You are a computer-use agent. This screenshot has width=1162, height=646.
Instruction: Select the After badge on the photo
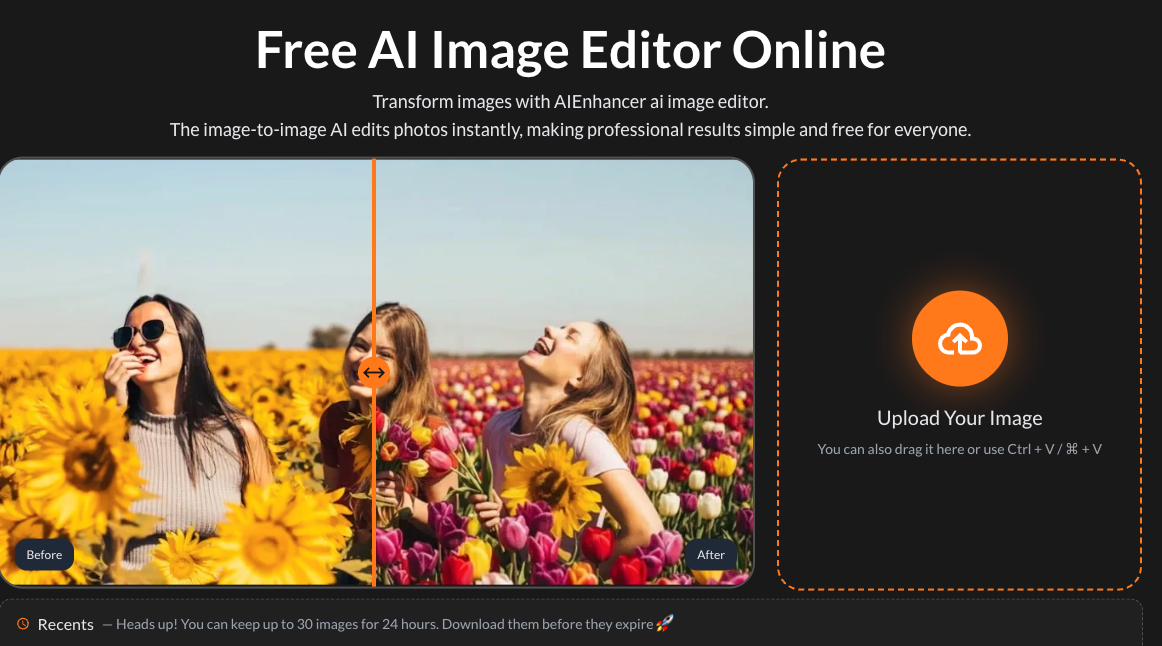(x=711, y=555)
